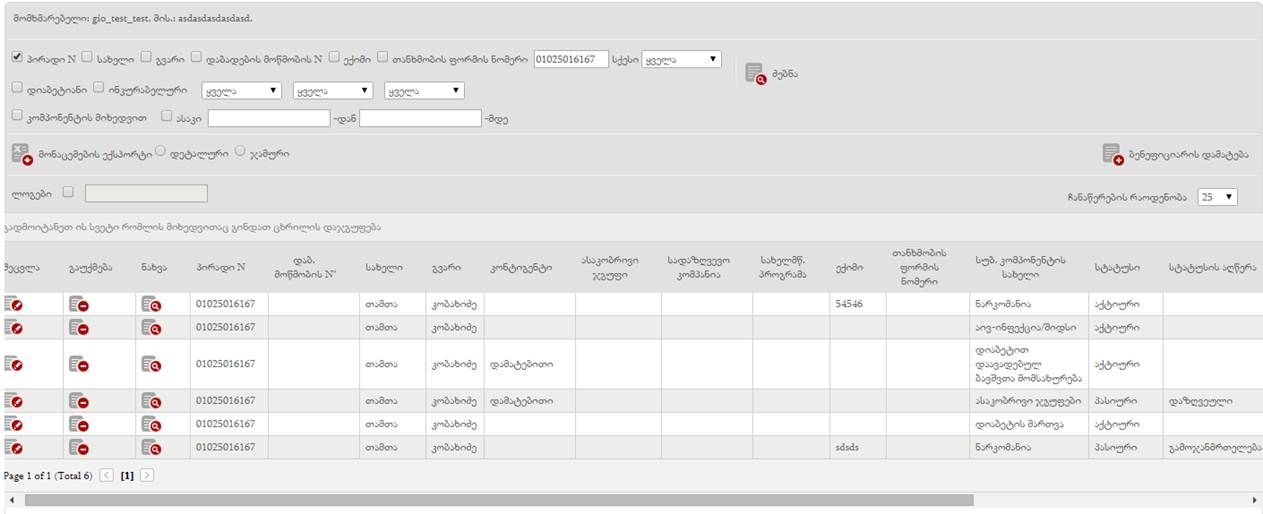Select the დეტალური radio button
This screenshot has width=1263, height=514.
click(x=160, y=152)
